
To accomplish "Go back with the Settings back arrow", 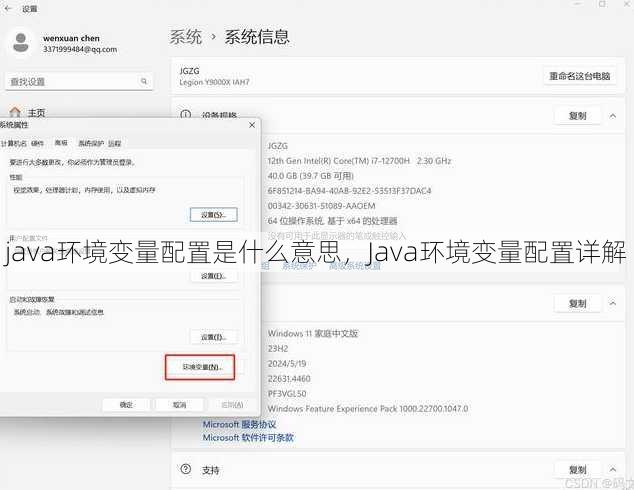I will (x=7, y=8).
